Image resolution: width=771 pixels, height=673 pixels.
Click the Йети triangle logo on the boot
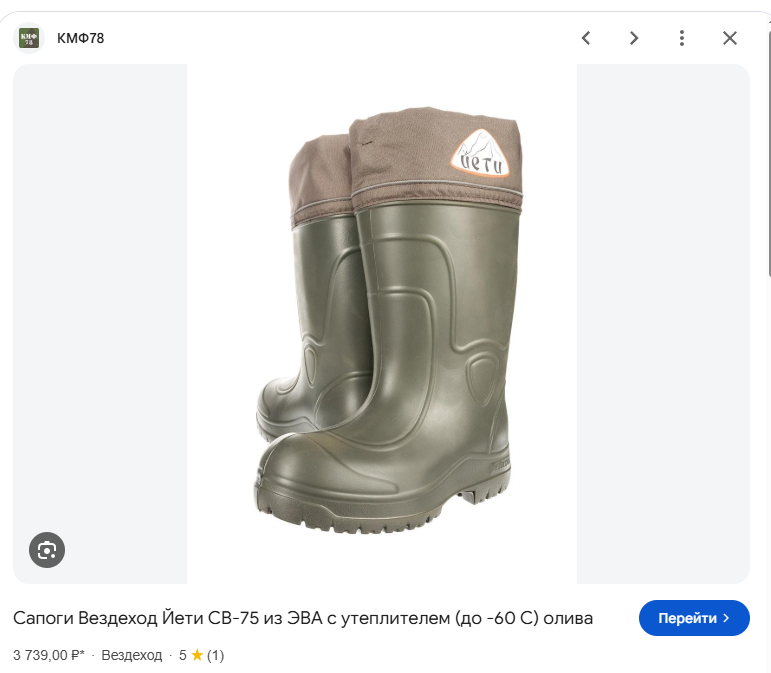481,153
